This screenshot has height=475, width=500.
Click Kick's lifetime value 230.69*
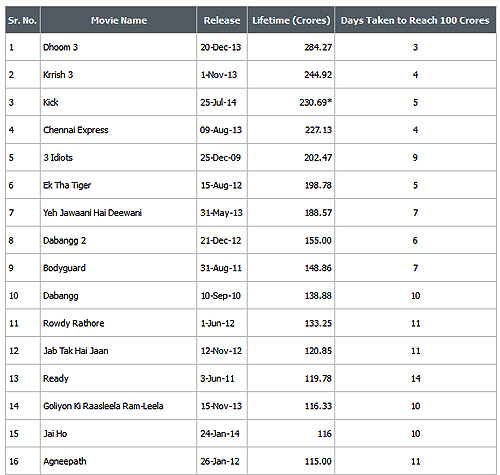click(x=315, y=102)
